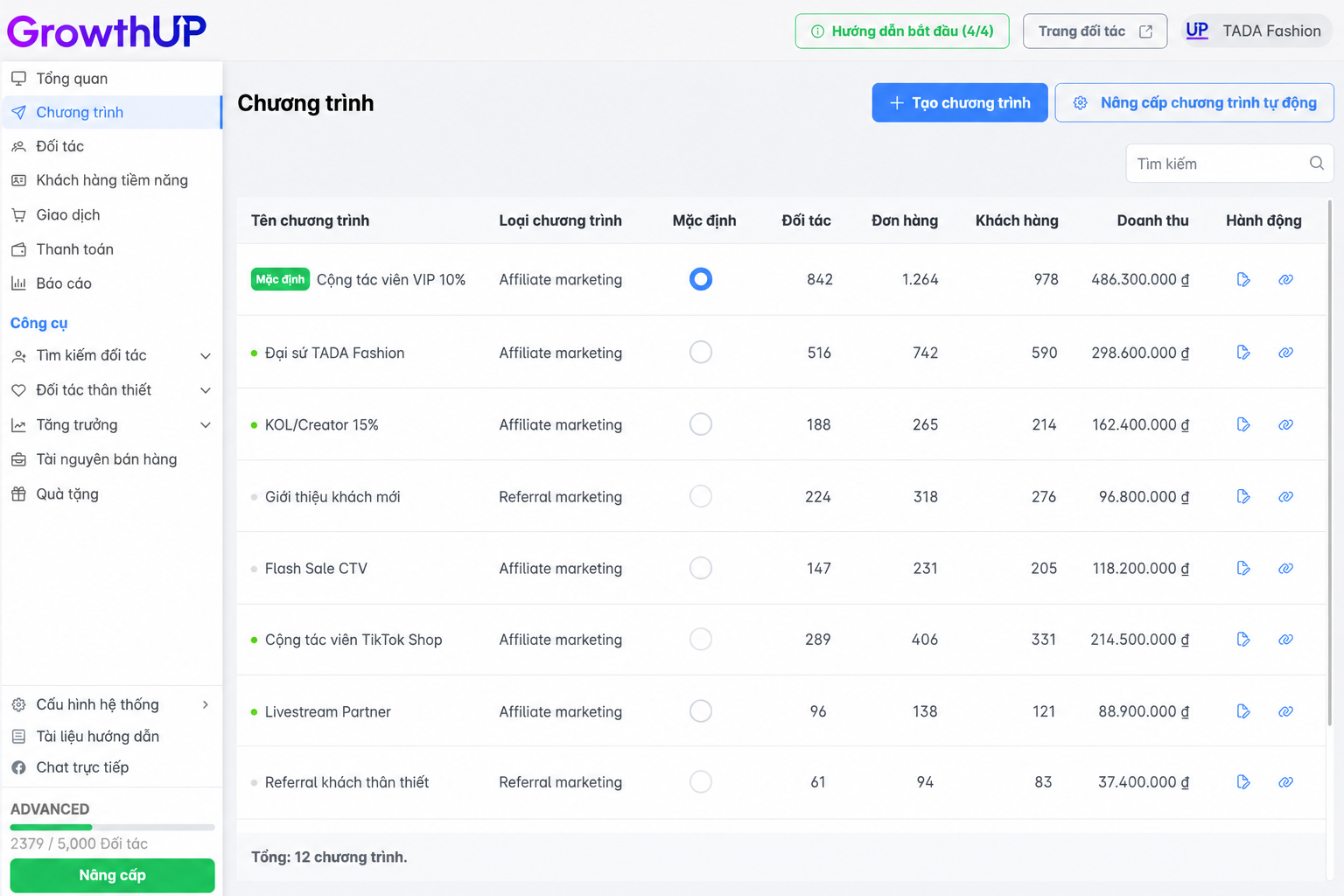Image resolution: width=1344 pixels, height=896 pixels.
Task: Click link icon for Flash Sale CTV row
Action: click(x=1285, y=569)
